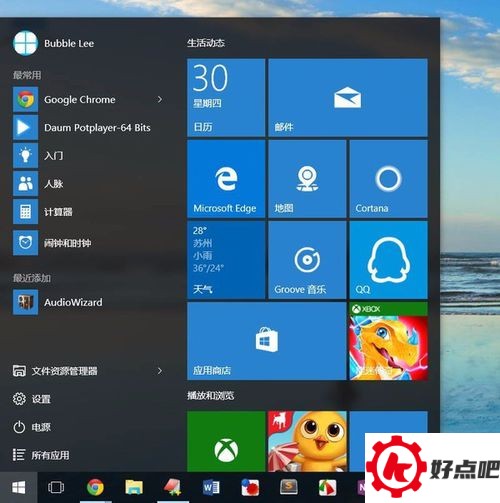Open the XBOX dragon game tile

(389, 341)
